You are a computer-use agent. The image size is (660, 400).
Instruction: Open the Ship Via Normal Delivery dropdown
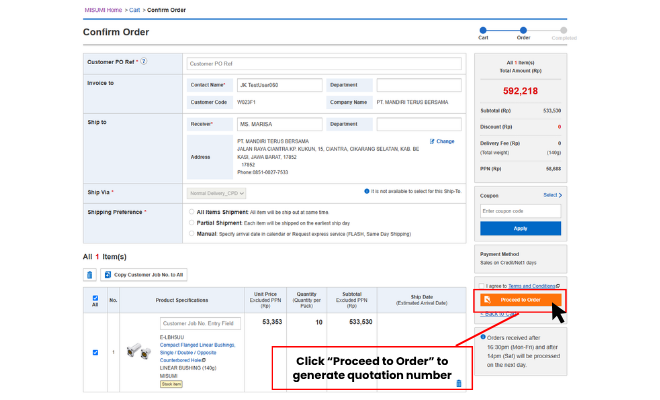[x=216, y=193]
